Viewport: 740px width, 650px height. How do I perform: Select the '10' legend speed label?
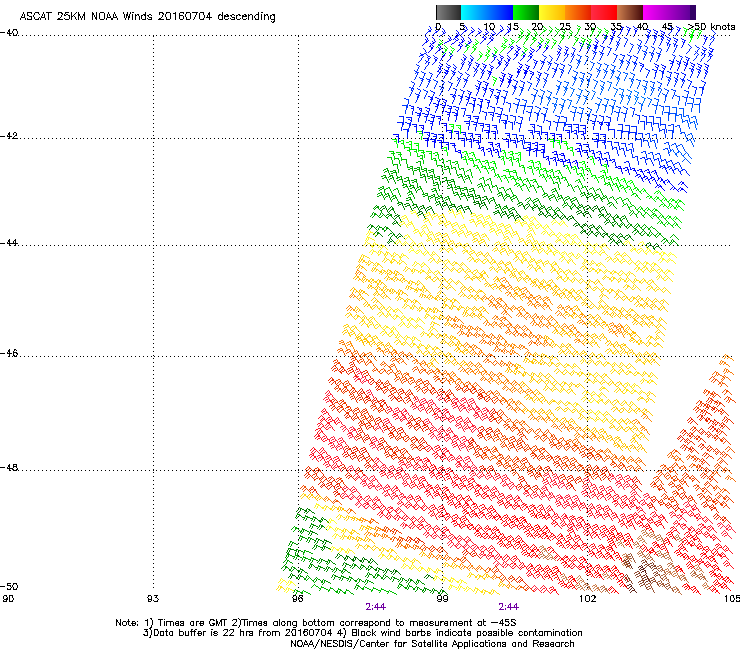(489, 27)
